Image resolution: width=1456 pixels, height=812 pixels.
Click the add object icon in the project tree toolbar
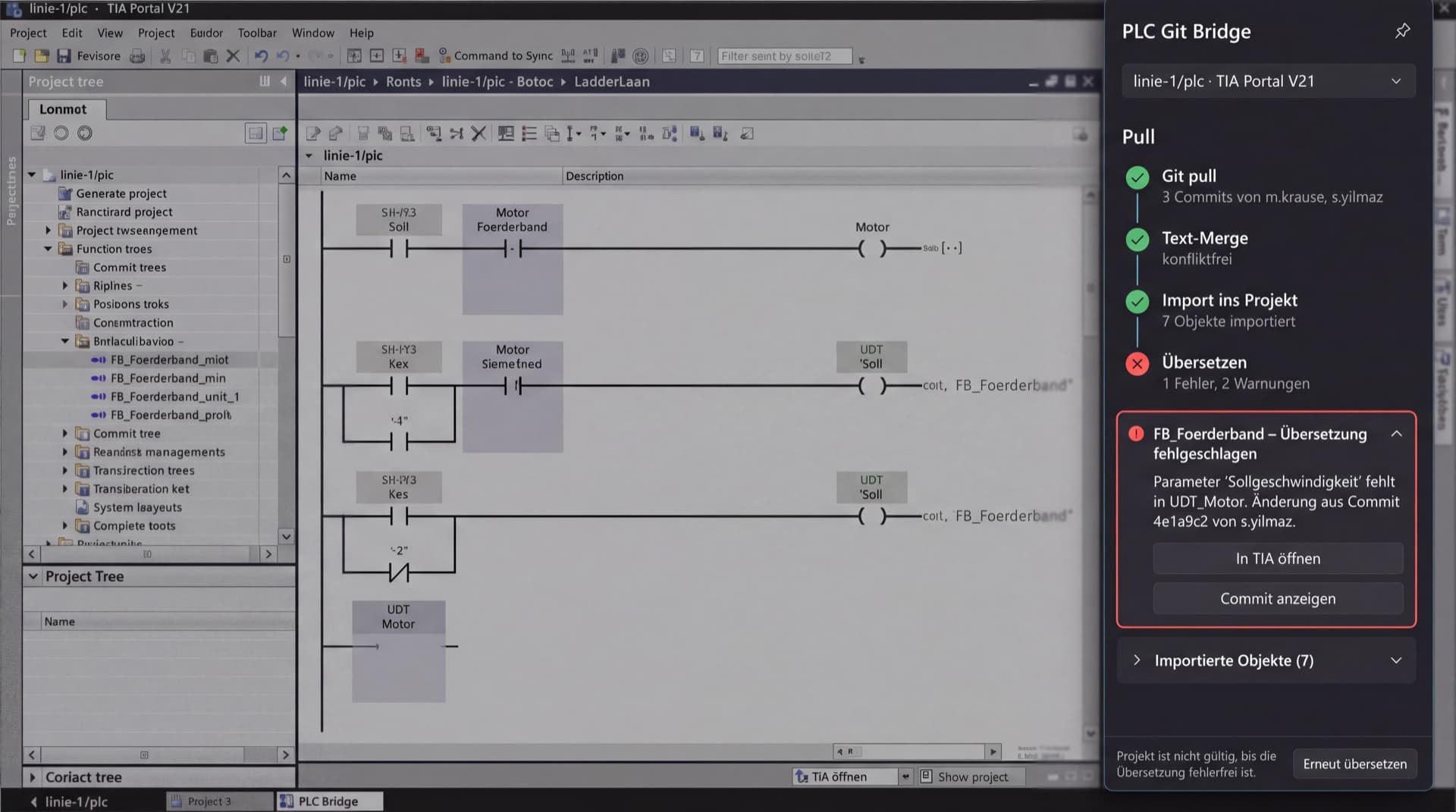point(280,133)
